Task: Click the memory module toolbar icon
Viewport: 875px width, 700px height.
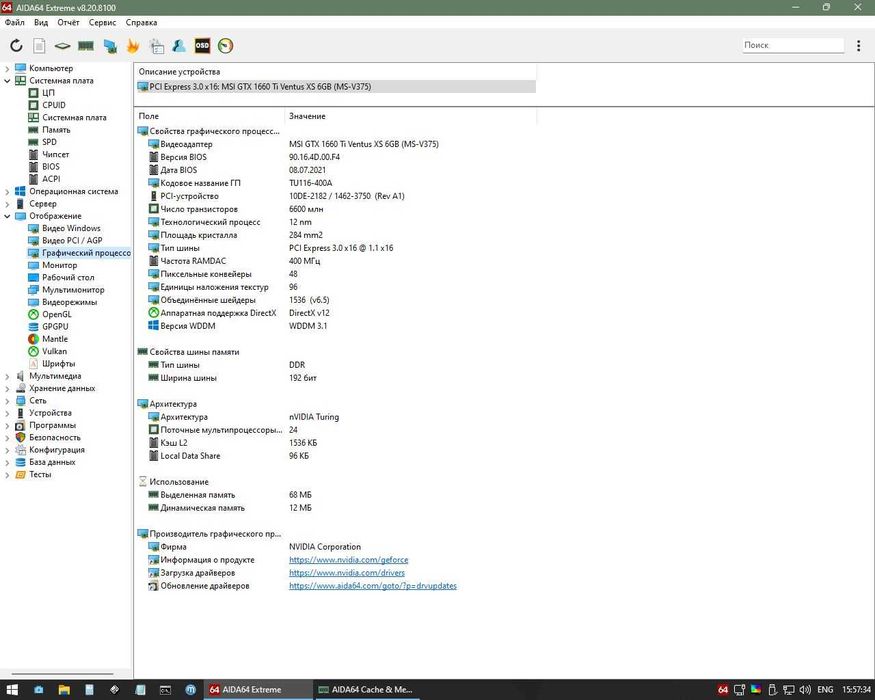Action: [x=85, y=46]
